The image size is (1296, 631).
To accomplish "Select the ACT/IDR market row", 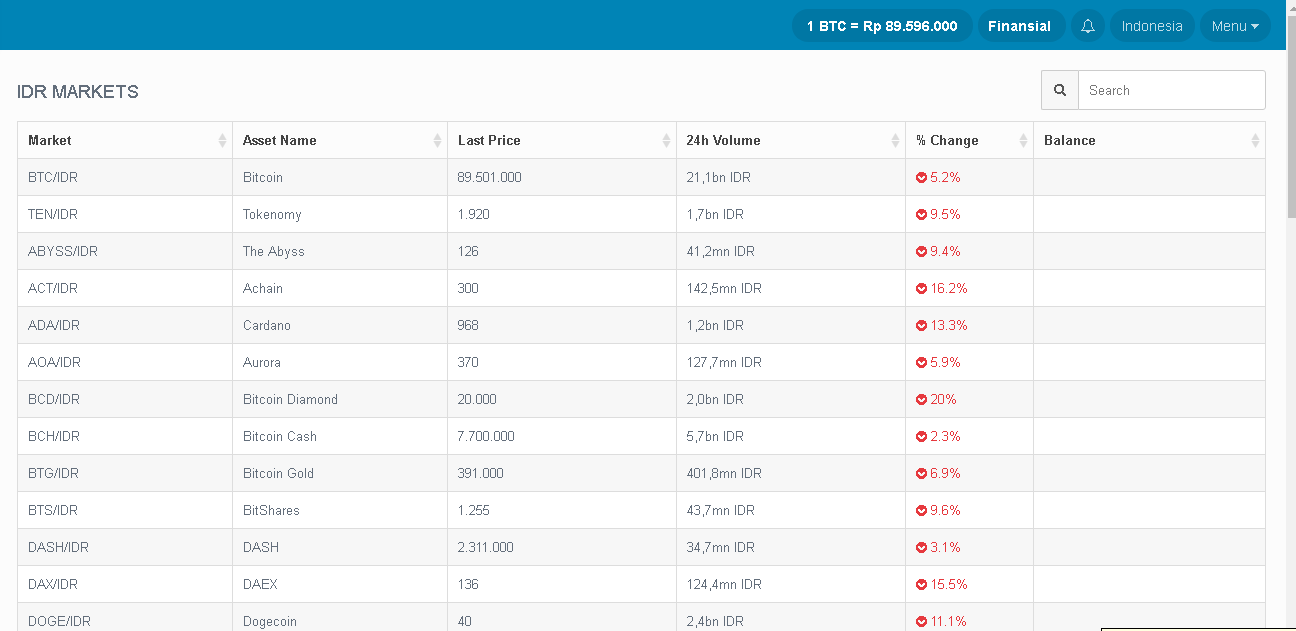I will (x=641, y=288).
